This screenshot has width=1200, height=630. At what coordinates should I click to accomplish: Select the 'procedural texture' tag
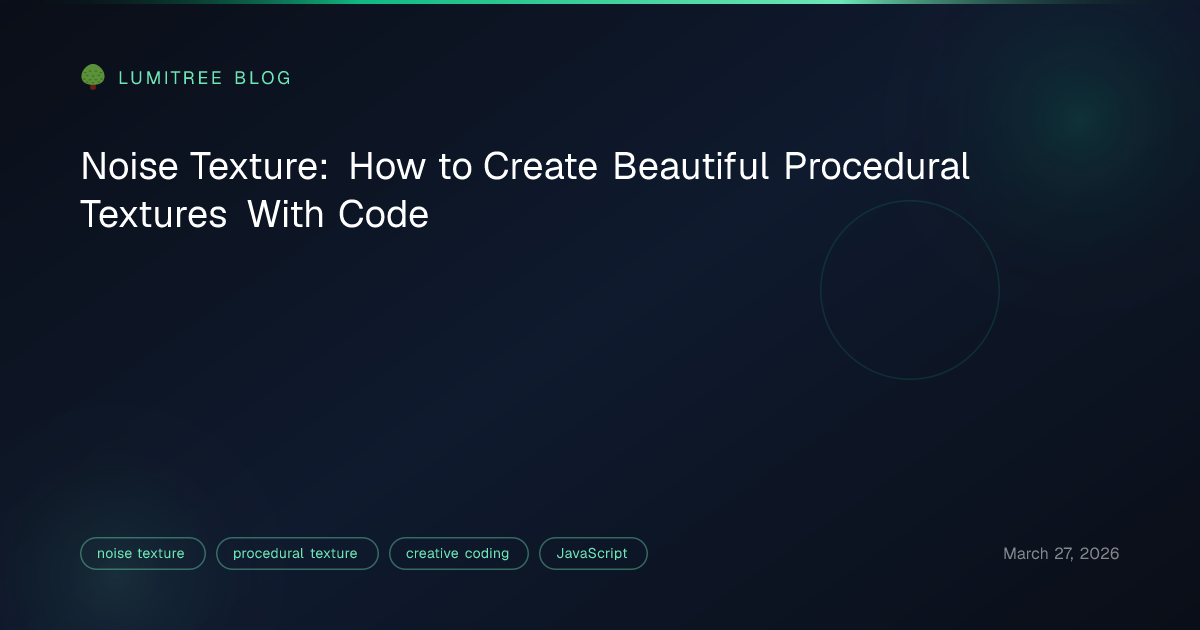point(297,553)
